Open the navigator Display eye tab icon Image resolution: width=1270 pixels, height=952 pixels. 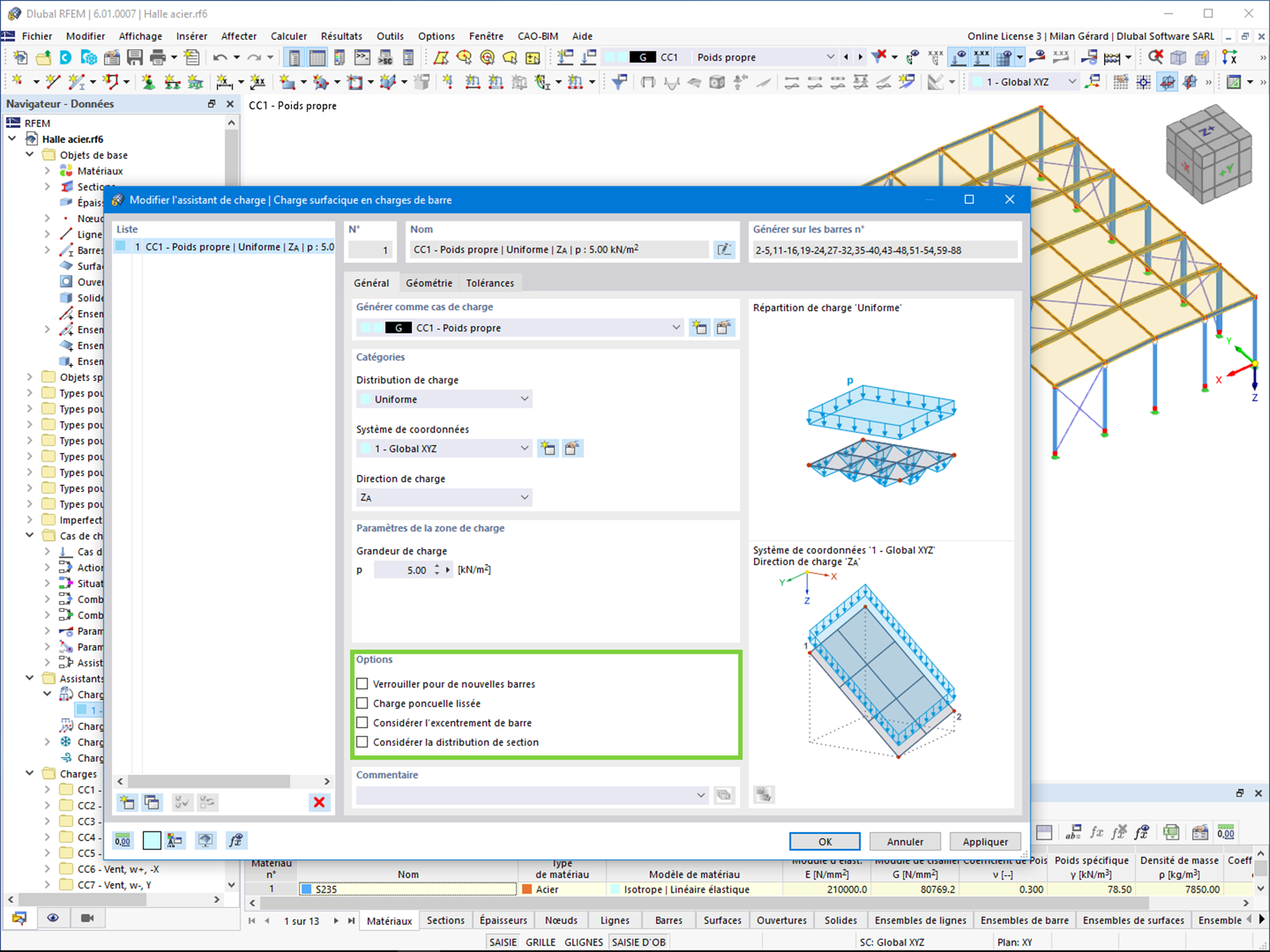click(x=52, y=918)
